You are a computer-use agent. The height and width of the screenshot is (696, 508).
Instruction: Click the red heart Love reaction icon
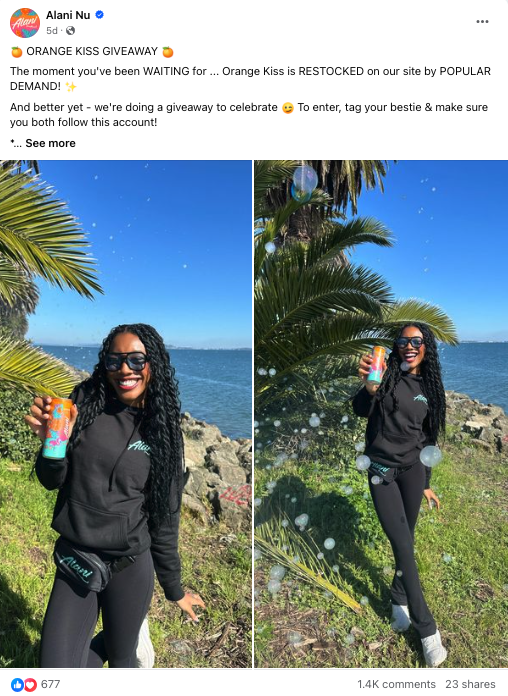(29, 684)
